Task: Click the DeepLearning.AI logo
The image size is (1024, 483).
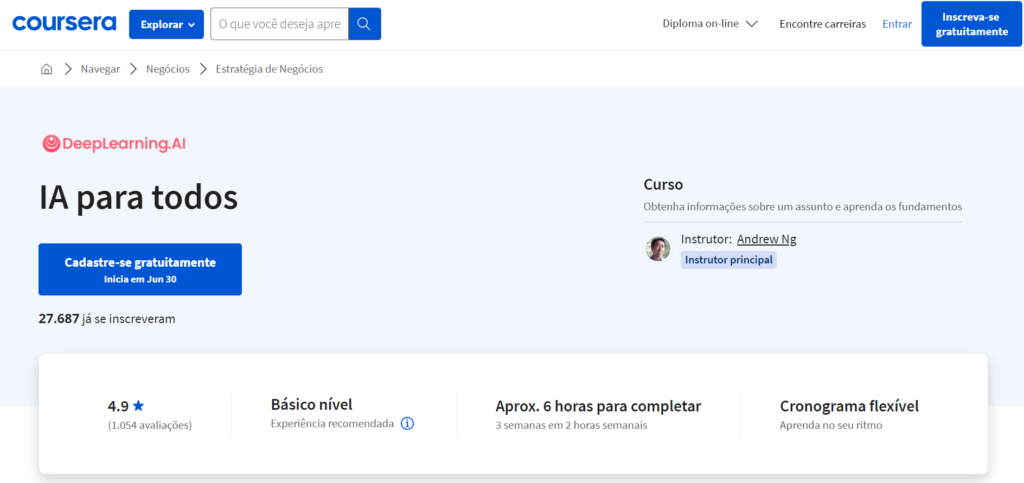Action: 114,144
